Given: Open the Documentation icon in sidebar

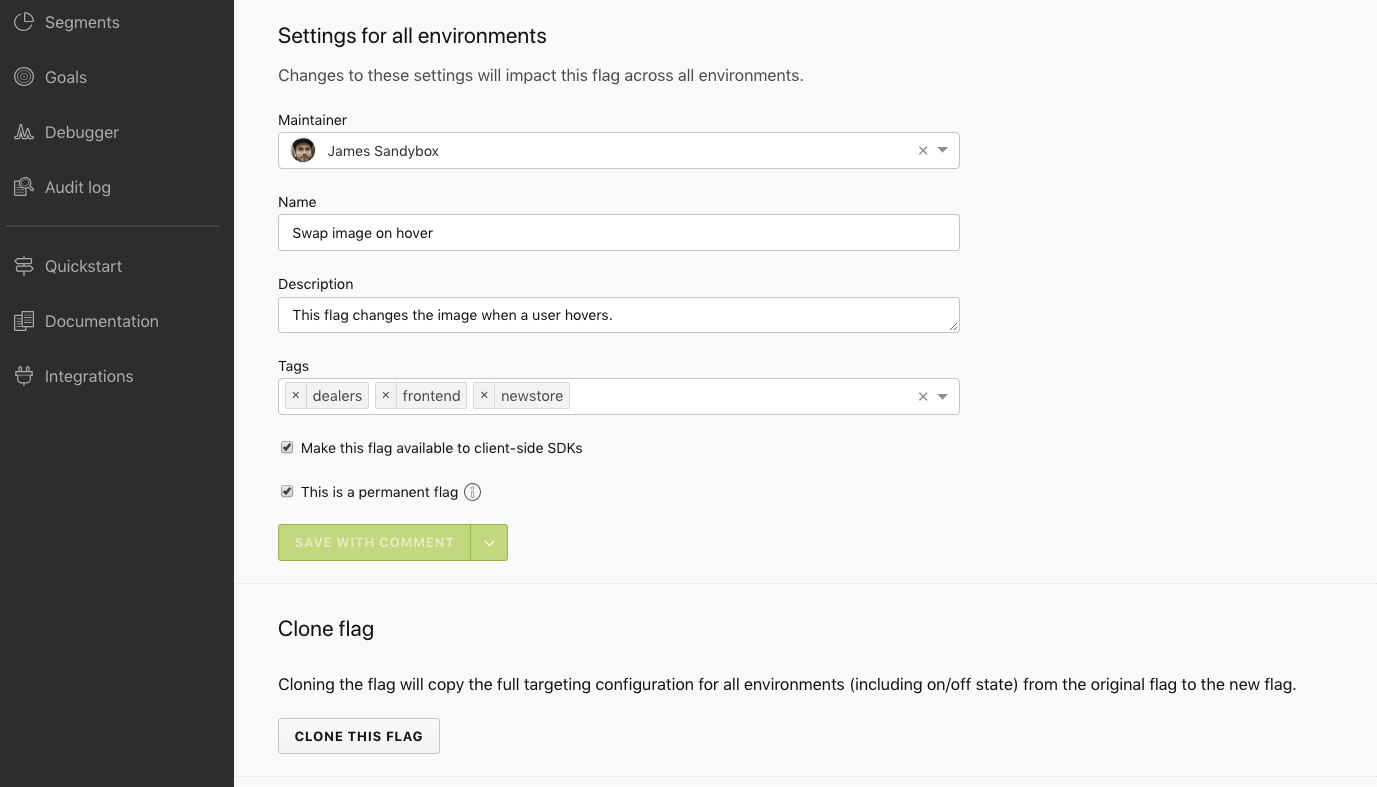Looking at the screenshot, I should click(24, 321).
